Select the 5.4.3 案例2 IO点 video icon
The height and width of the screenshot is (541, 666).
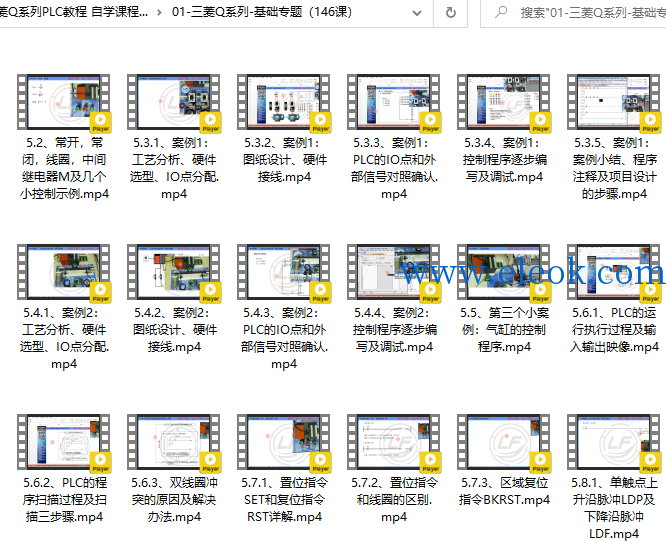point(284,272)
